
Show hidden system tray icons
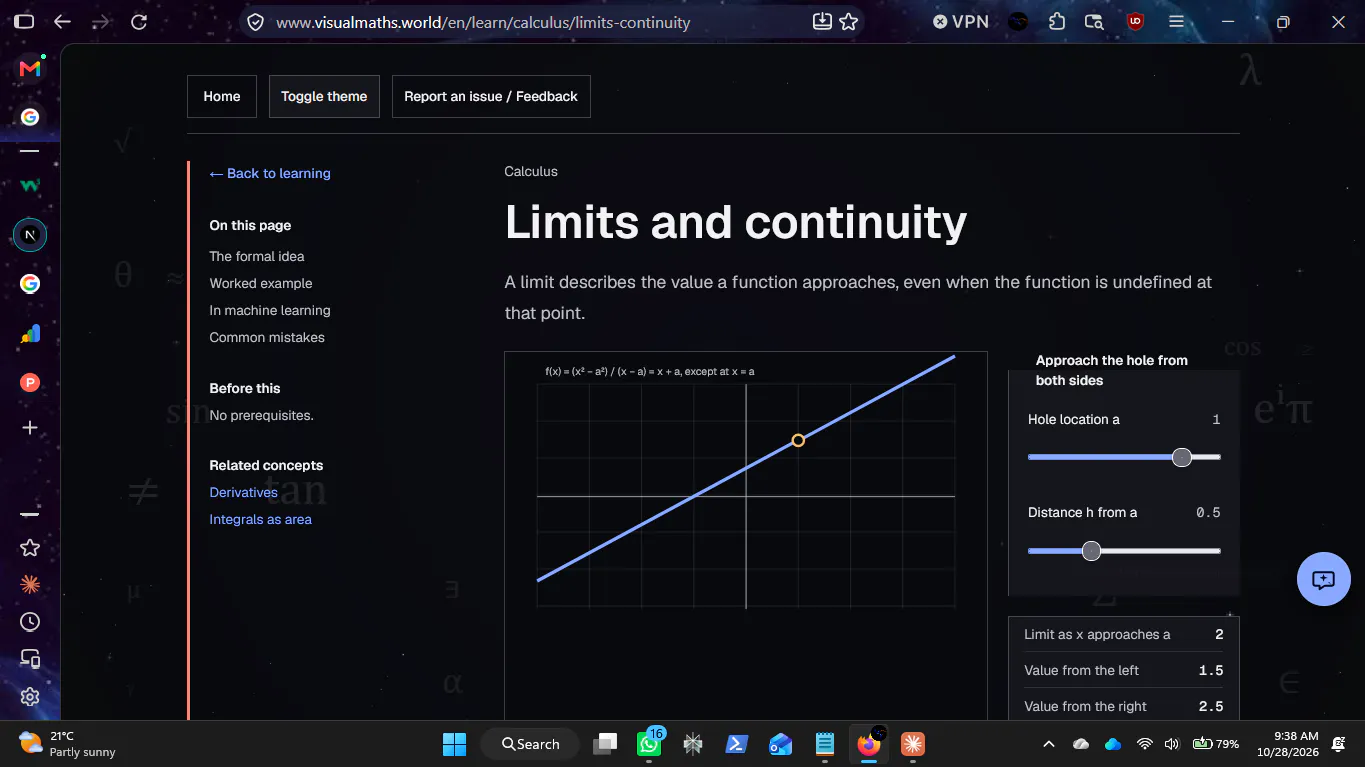[1049, 744]
